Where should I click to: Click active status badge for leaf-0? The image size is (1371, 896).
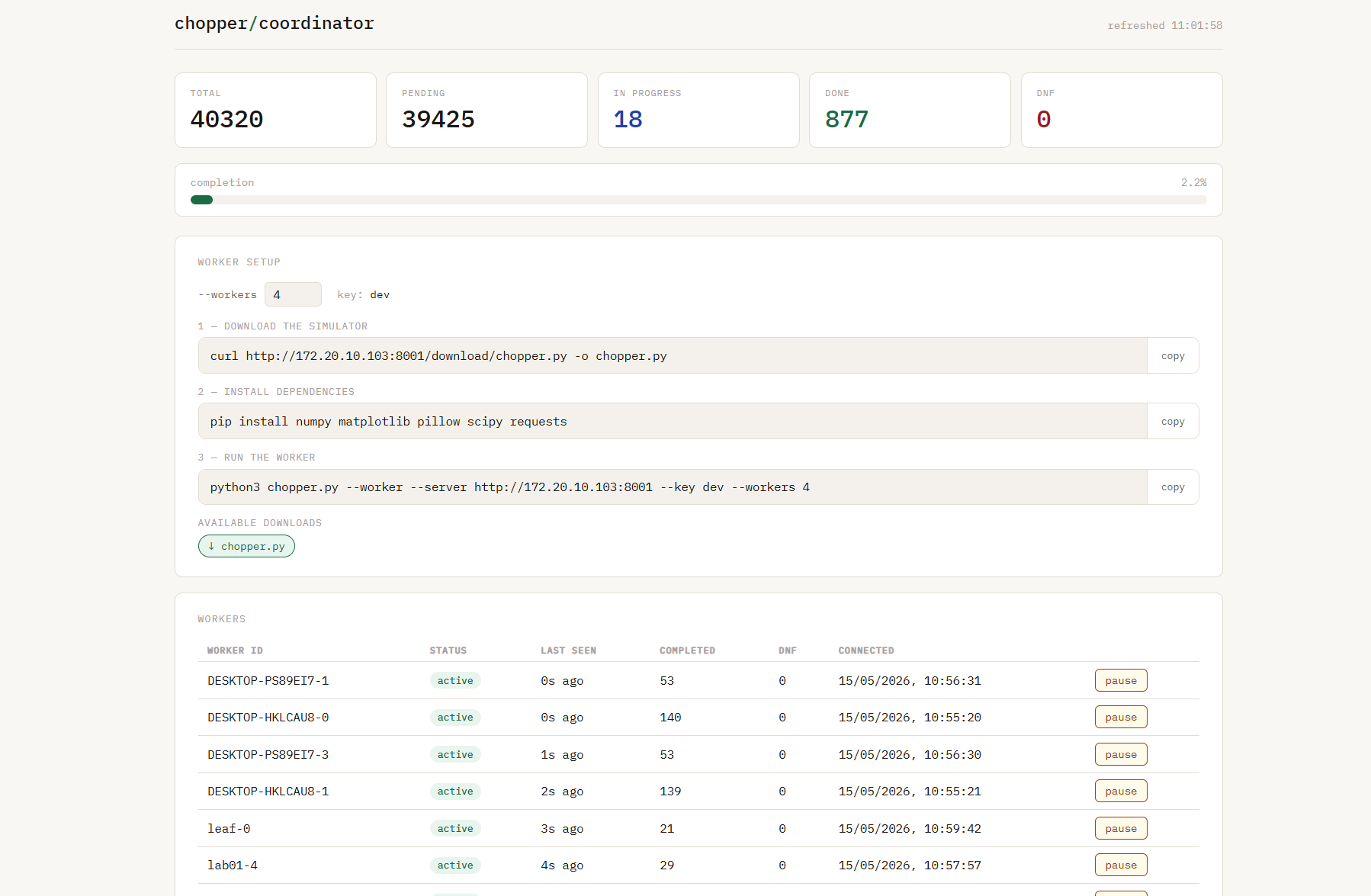click(455, 828)
